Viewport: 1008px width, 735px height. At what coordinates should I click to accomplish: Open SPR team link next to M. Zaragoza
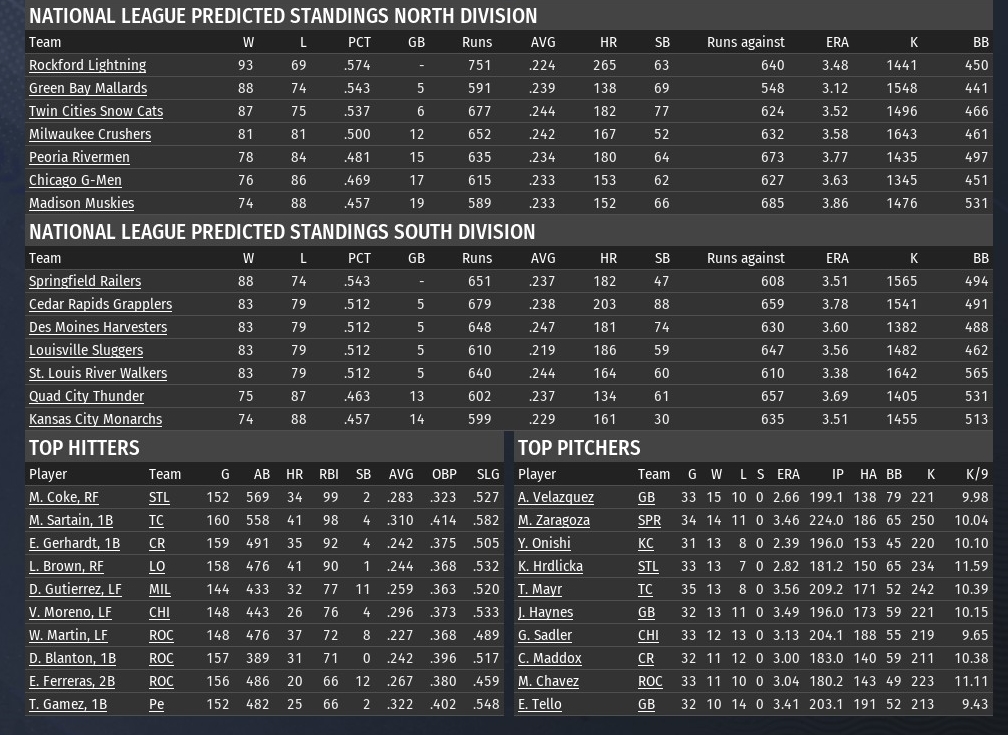pos(649,520)
